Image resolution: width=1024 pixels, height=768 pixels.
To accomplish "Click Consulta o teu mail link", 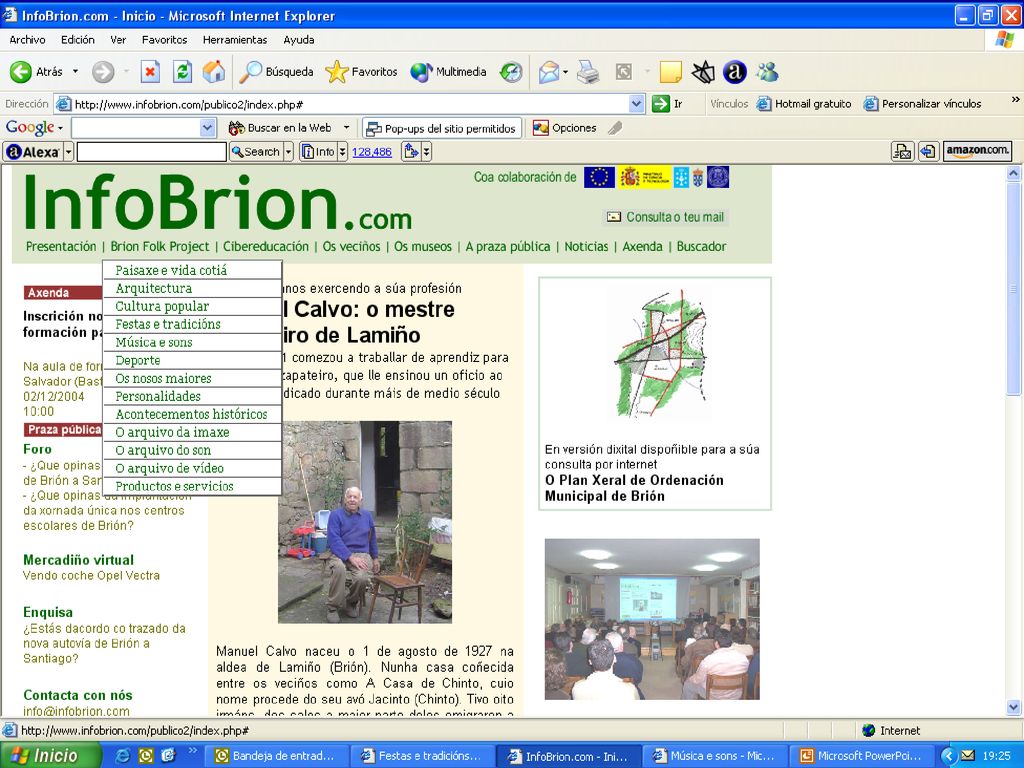I will pyautogui.click(x=665, y=217).
